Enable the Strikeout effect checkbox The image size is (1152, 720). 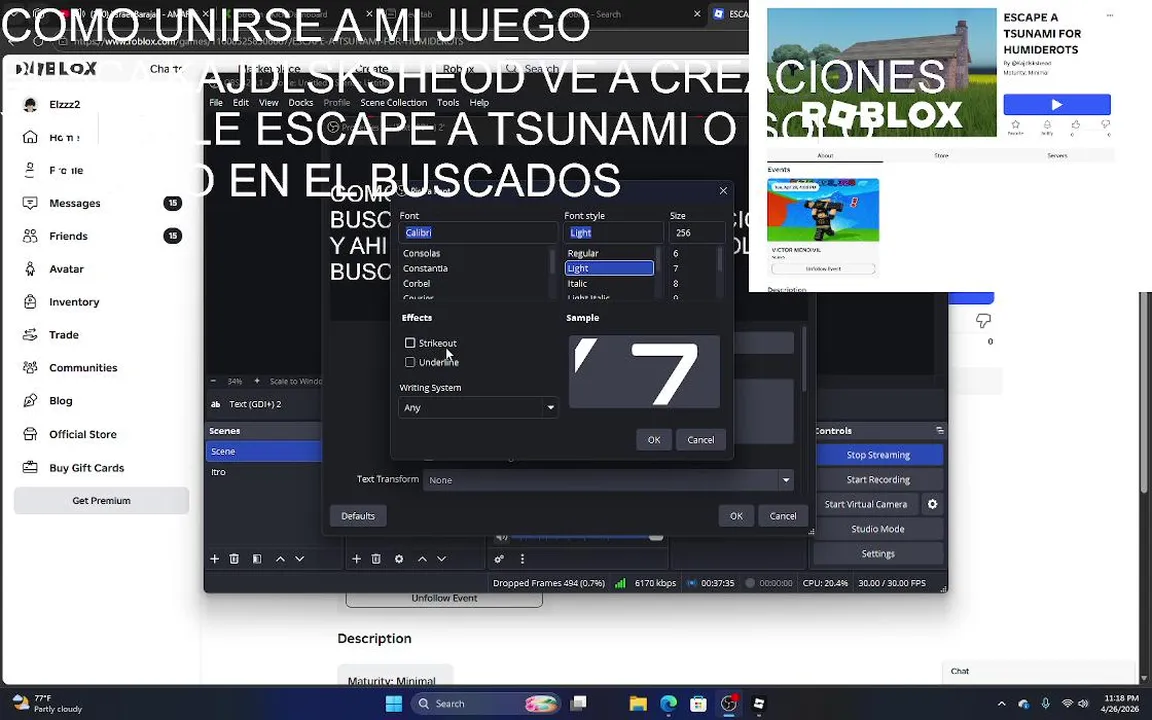tap(410, 343)
